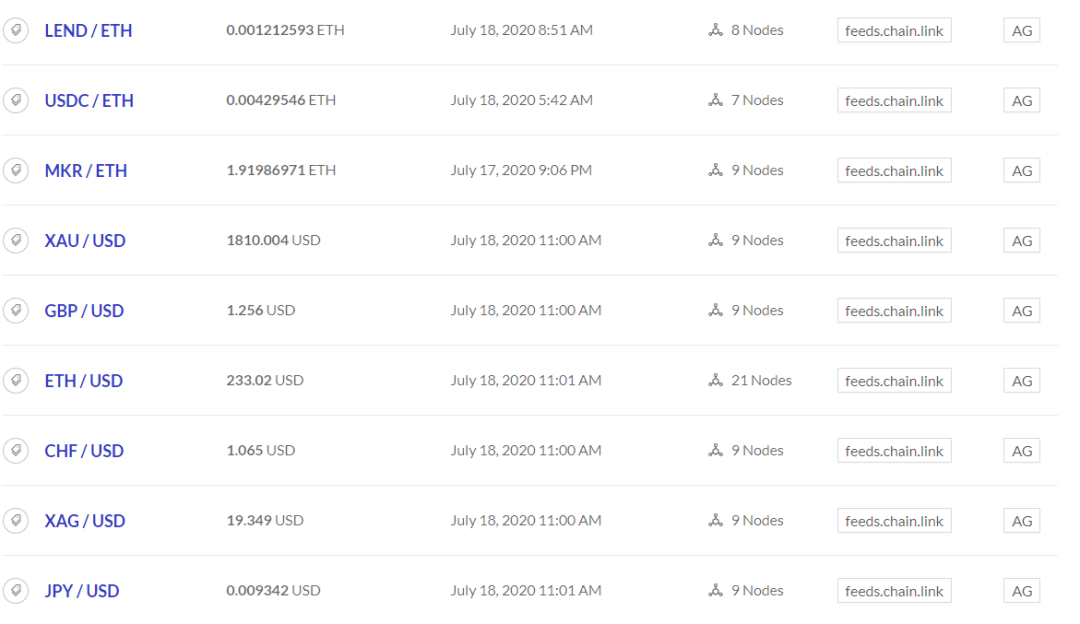Click the round tag icon beside ETH / USD
This screenshot has width=1080, height=624.
coord(16,381)
